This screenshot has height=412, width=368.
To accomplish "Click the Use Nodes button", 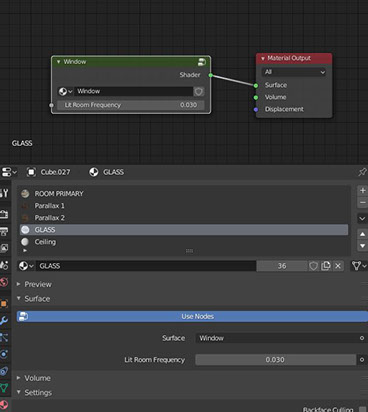I will pos(192,316).
